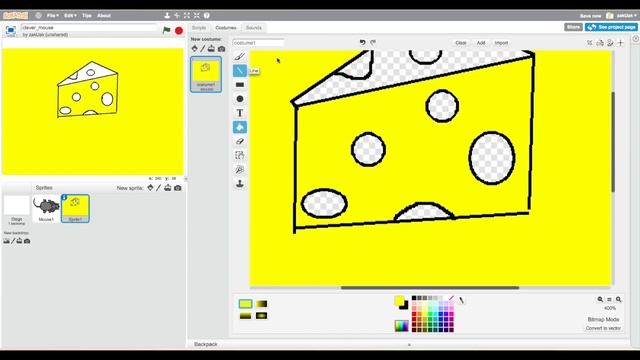Screen dimensions: 640x360
Task: Reset canvas zoom with equals icon
Action: click(609, 299)
